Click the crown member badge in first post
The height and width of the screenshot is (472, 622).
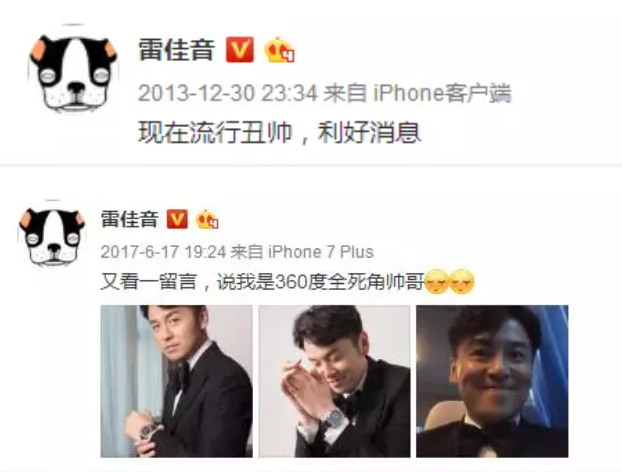tap(279, 50)
